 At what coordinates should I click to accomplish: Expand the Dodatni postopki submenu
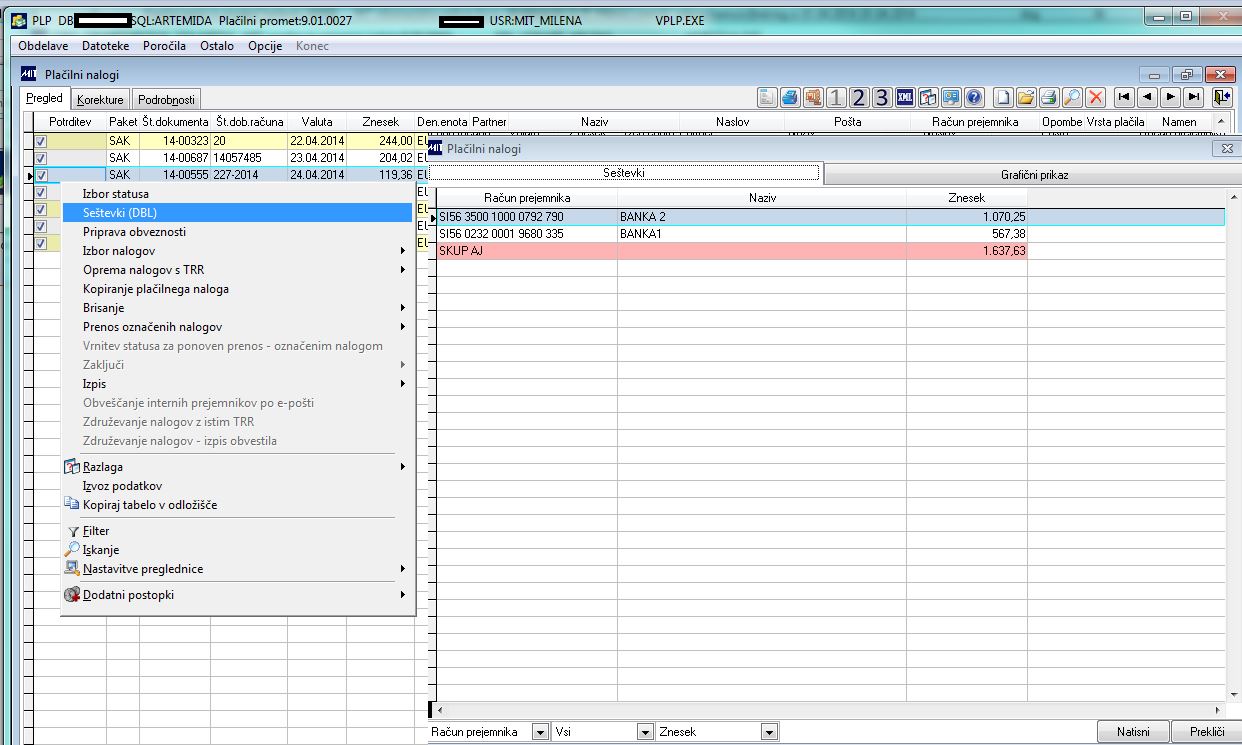tap(237, 595)
